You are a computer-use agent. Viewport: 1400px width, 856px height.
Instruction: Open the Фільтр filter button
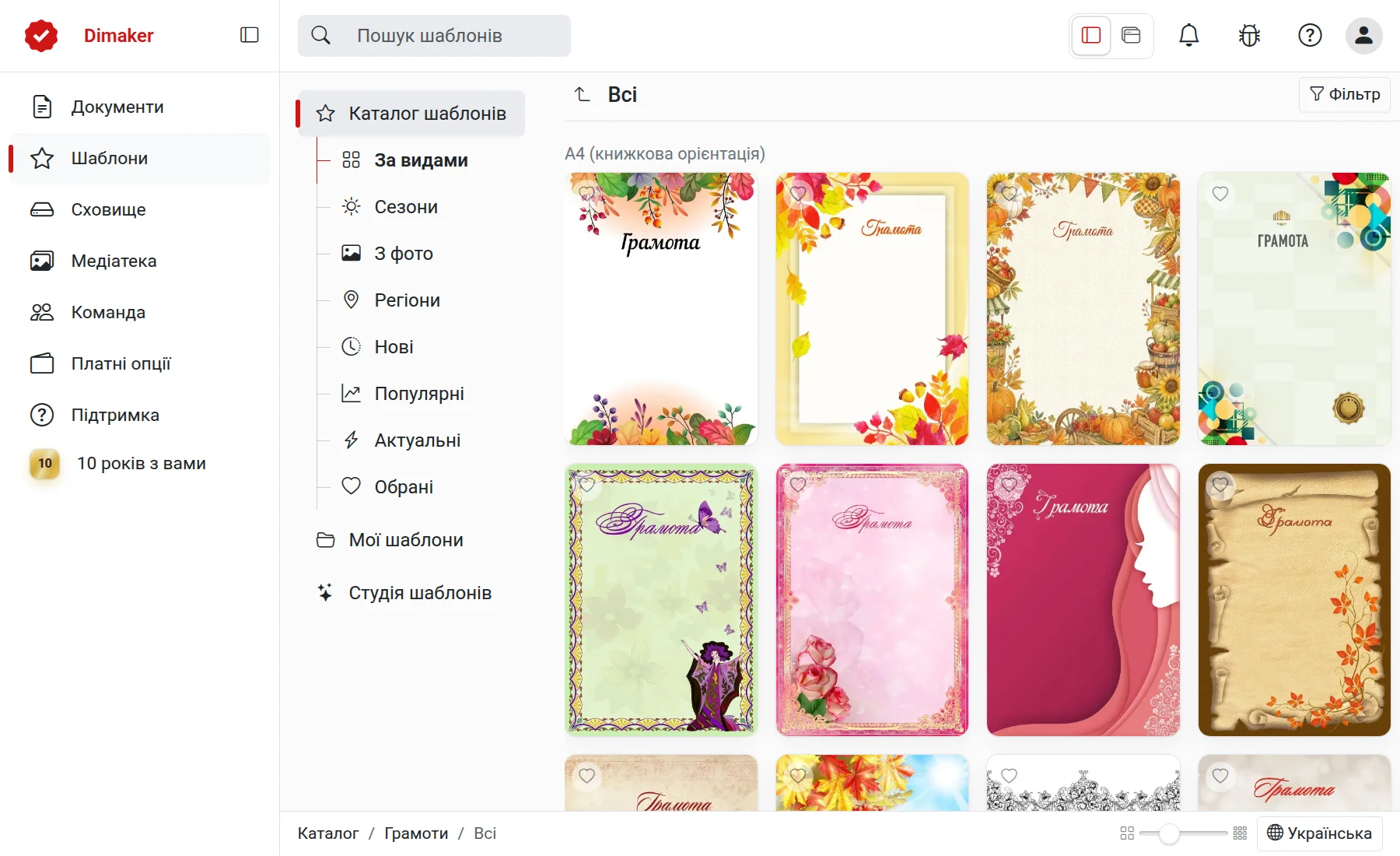coord(1345,94)
